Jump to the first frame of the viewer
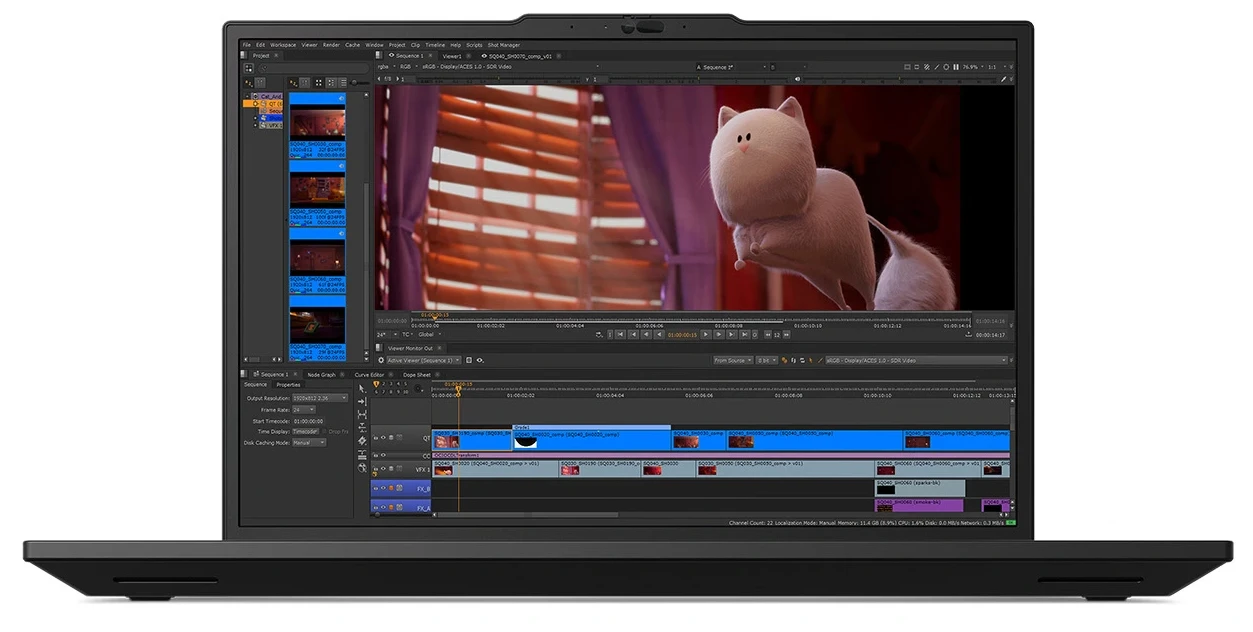1253x632 pixels. point(621,334)
